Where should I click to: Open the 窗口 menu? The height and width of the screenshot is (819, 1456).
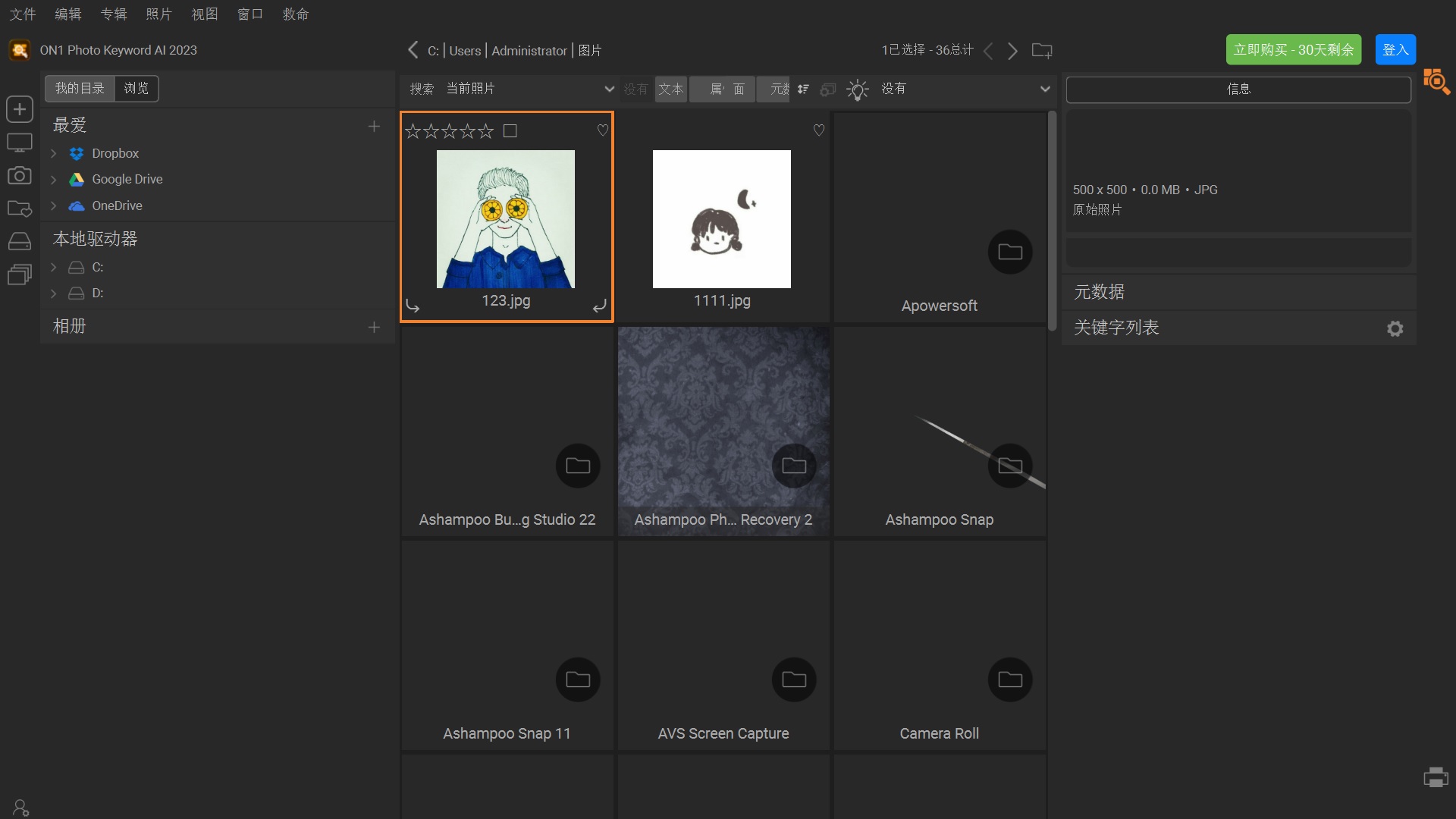250,14
